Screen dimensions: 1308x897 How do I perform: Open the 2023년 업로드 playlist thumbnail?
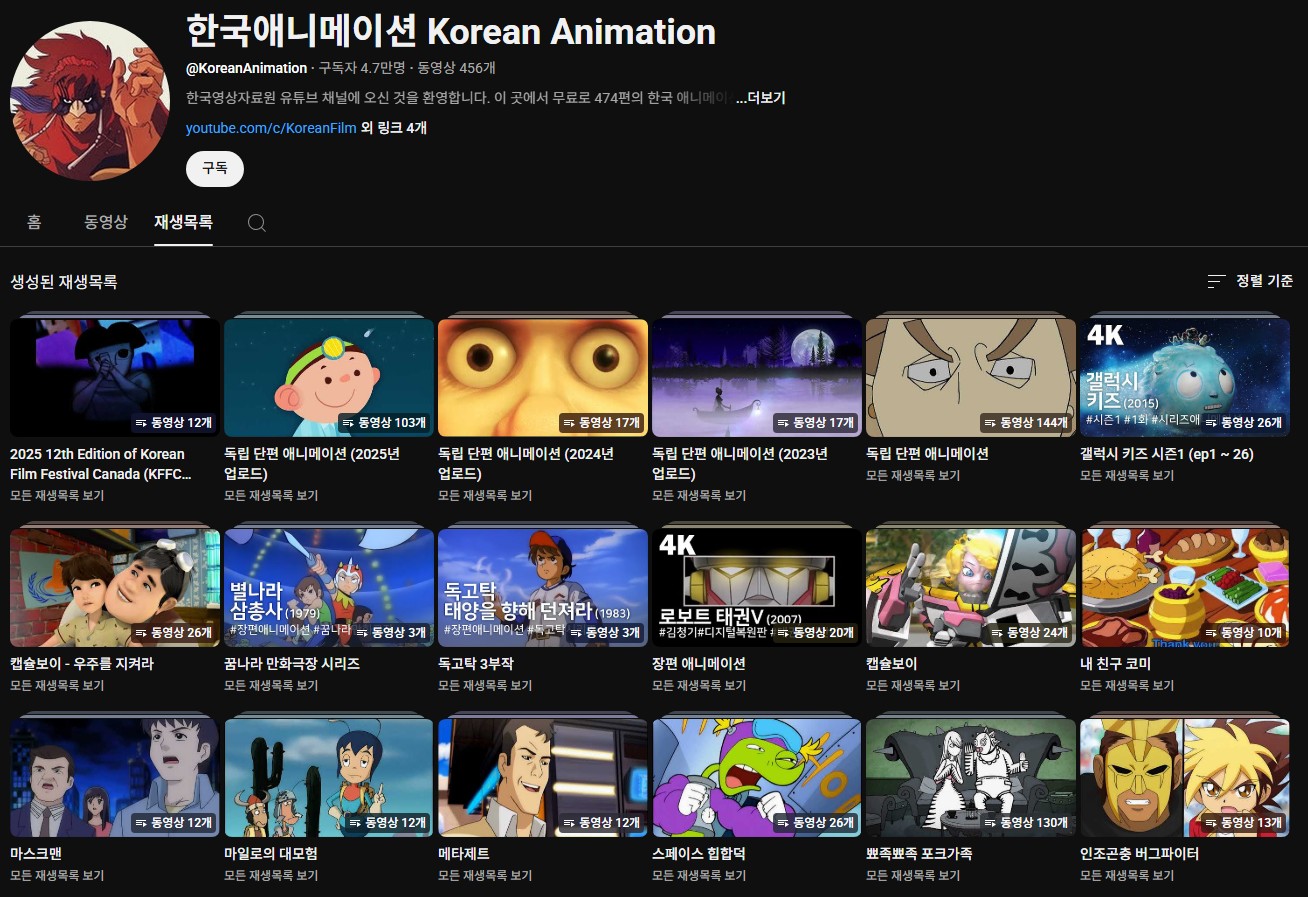click(757, 377)
